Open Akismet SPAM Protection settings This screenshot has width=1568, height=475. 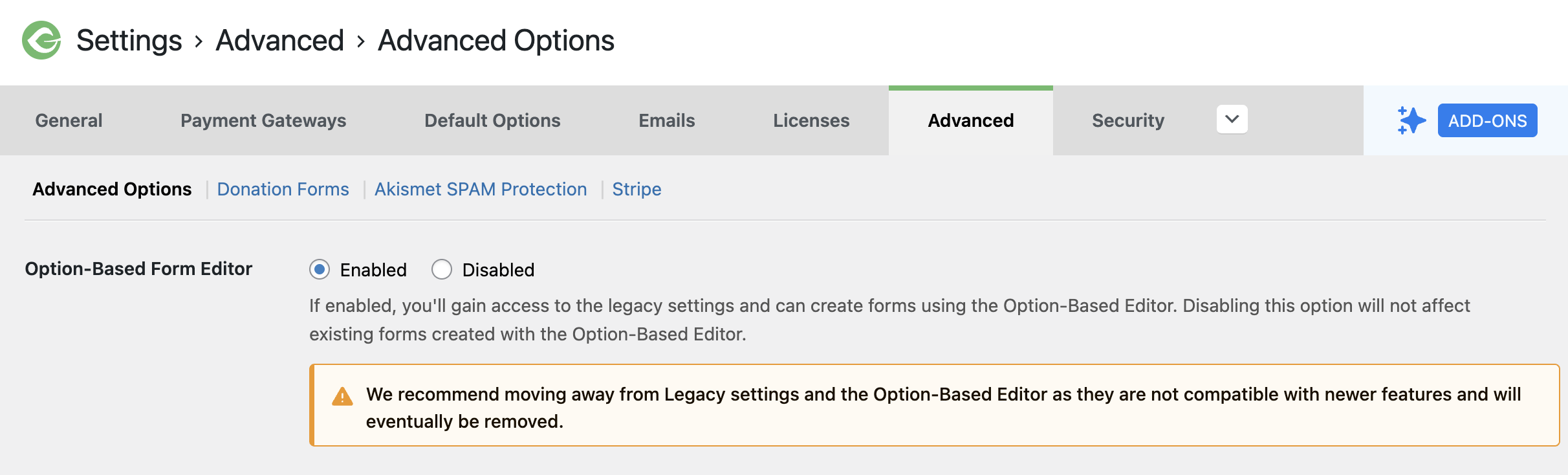[481, 189]
